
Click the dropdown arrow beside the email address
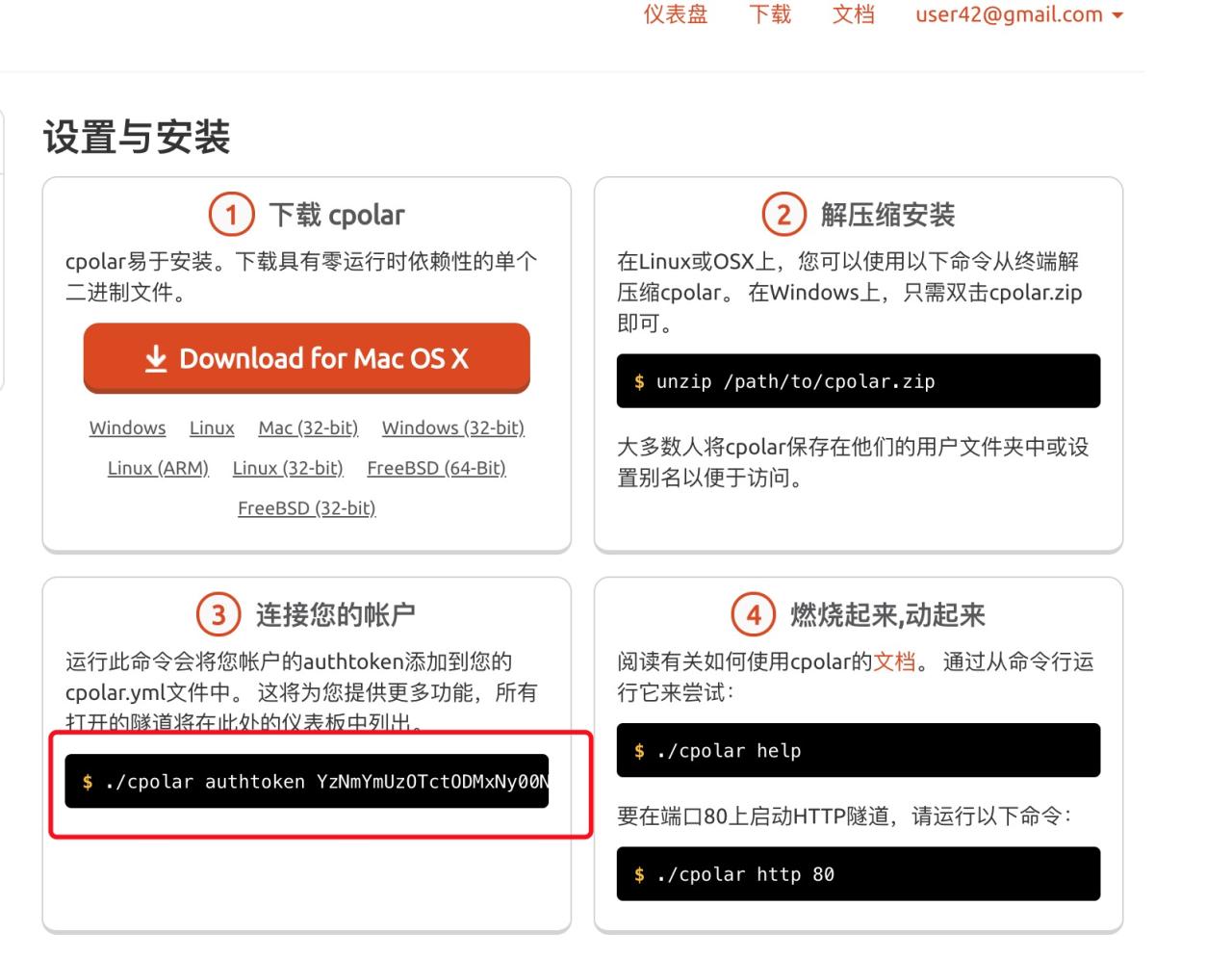coord(1116,14)
